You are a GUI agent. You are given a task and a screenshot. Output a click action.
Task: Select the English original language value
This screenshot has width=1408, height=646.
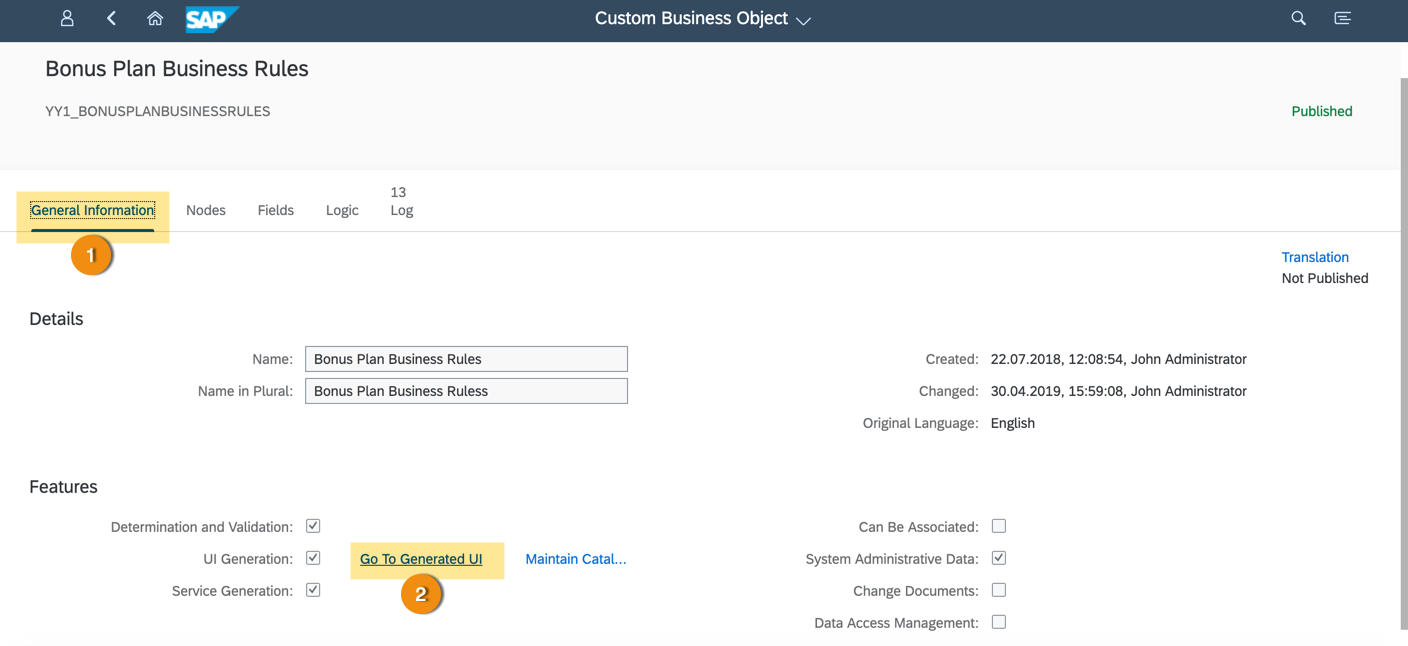[1012, 423]
